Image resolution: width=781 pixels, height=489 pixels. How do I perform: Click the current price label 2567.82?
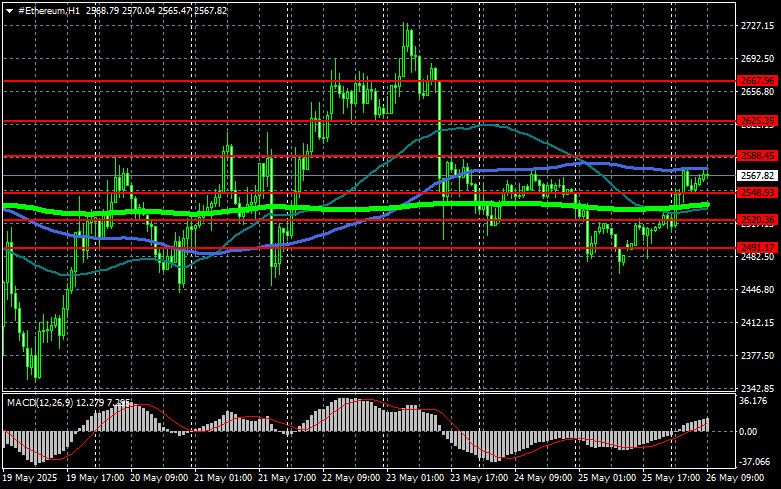(x=758, y=175)
